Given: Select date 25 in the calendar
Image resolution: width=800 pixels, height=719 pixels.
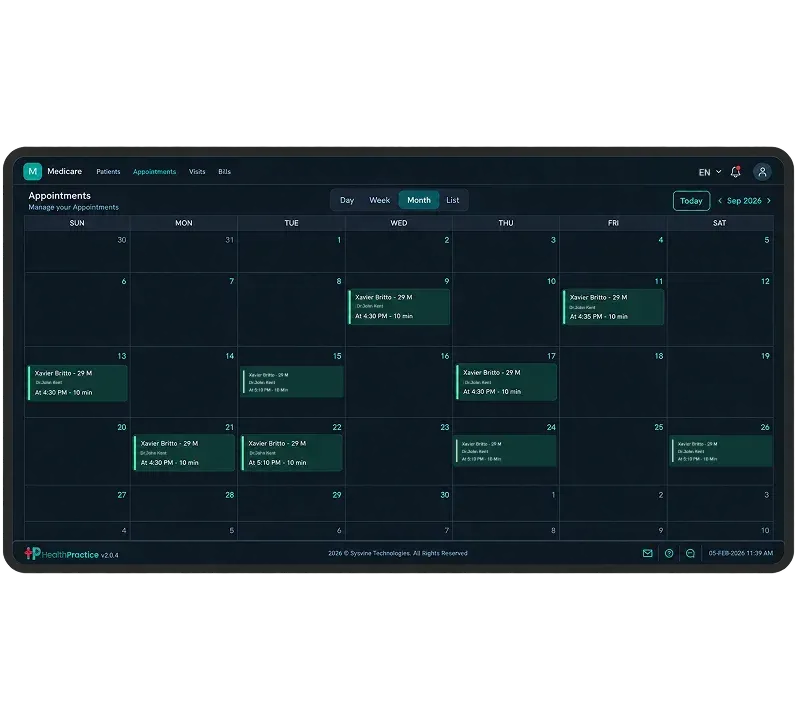Looking at the screenshot, I should tap(659, 427).
